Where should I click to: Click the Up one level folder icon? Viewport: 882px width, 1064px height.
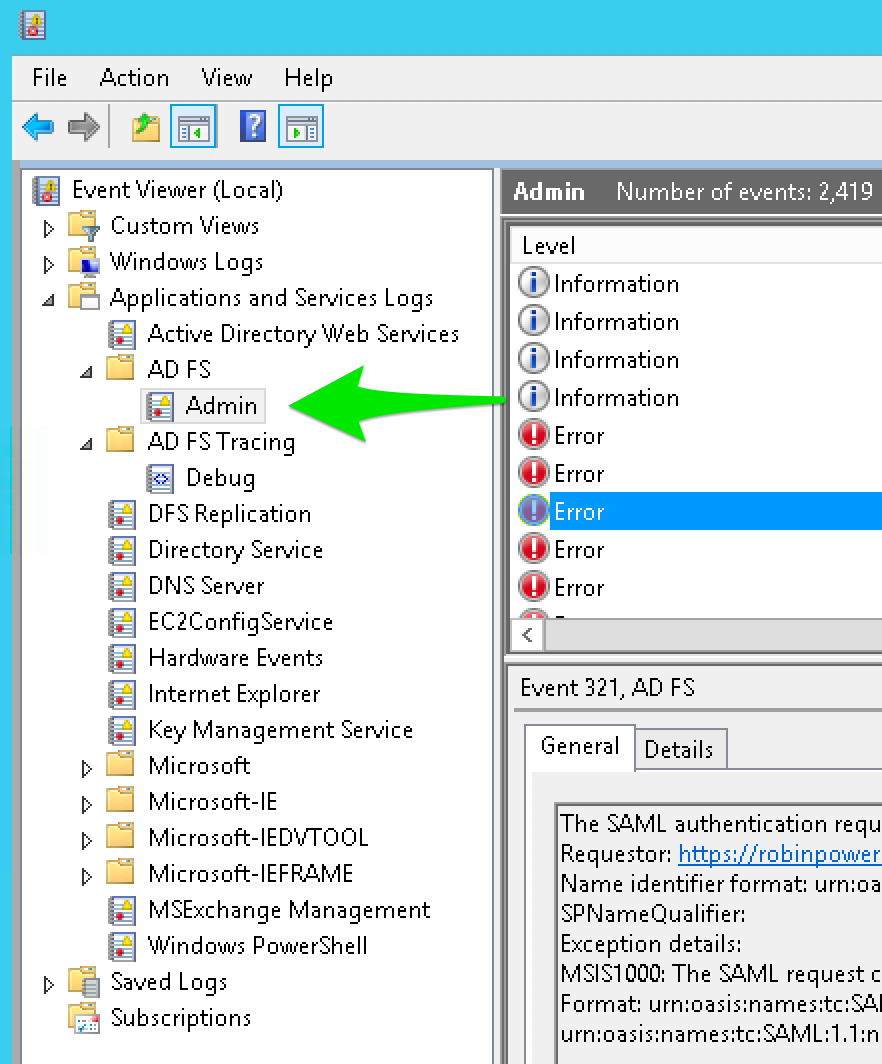pos(145,127)
